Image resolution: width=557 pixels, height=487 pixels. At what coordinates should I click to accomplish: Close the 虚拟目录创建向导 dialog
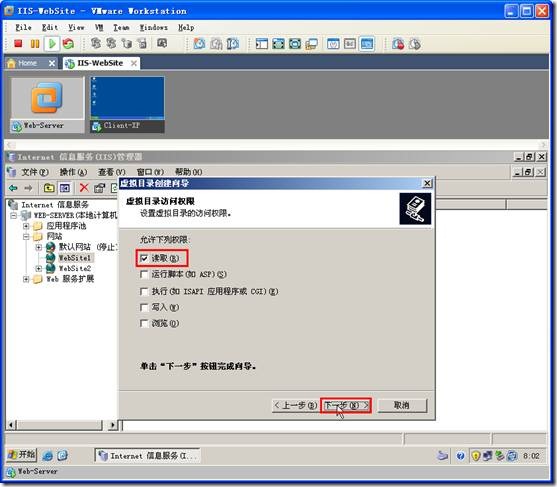[427, 183]
